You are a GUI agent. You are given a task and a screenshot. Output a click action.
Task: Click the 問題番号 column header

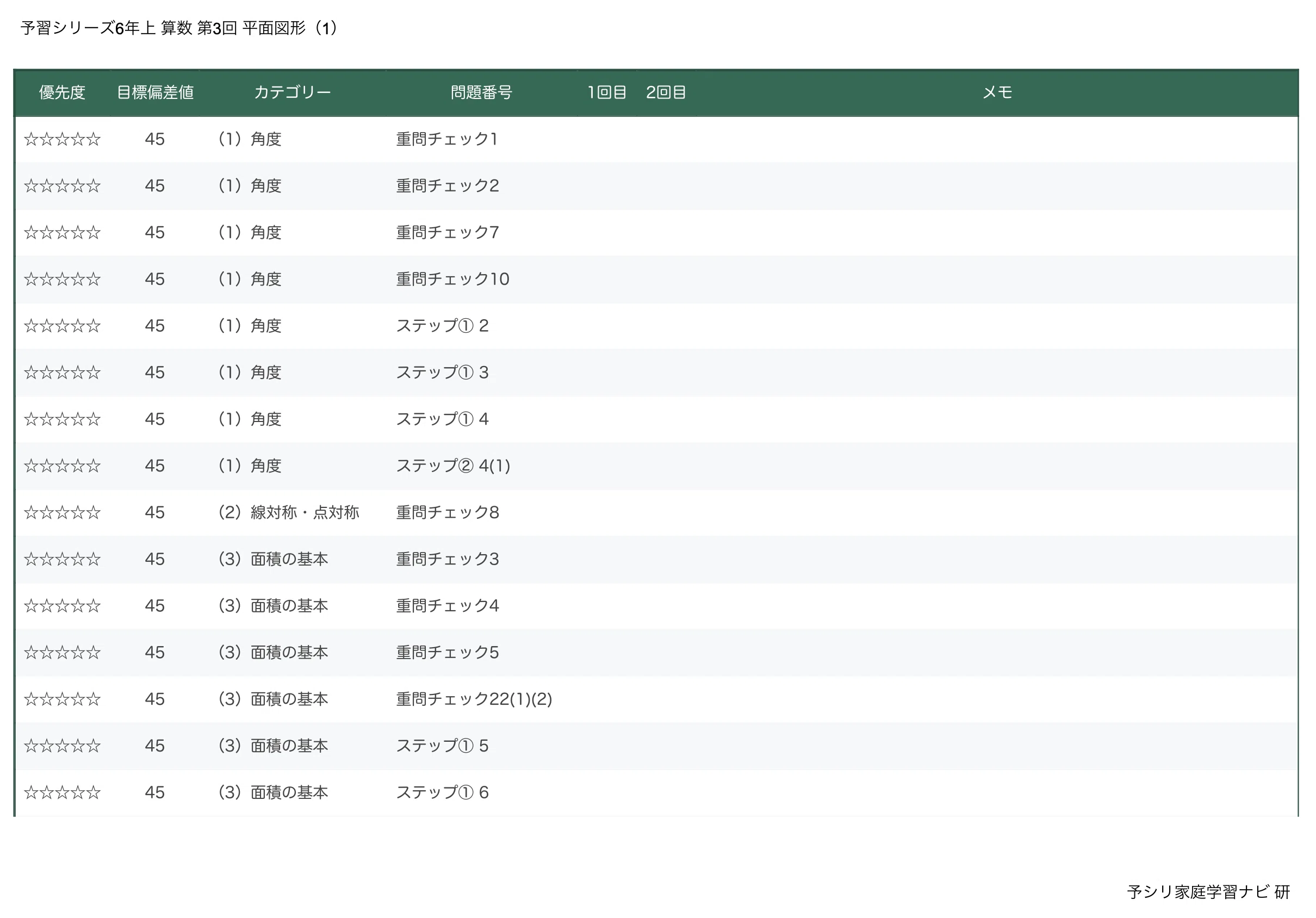pyautogui.click(x=481, y=92)
